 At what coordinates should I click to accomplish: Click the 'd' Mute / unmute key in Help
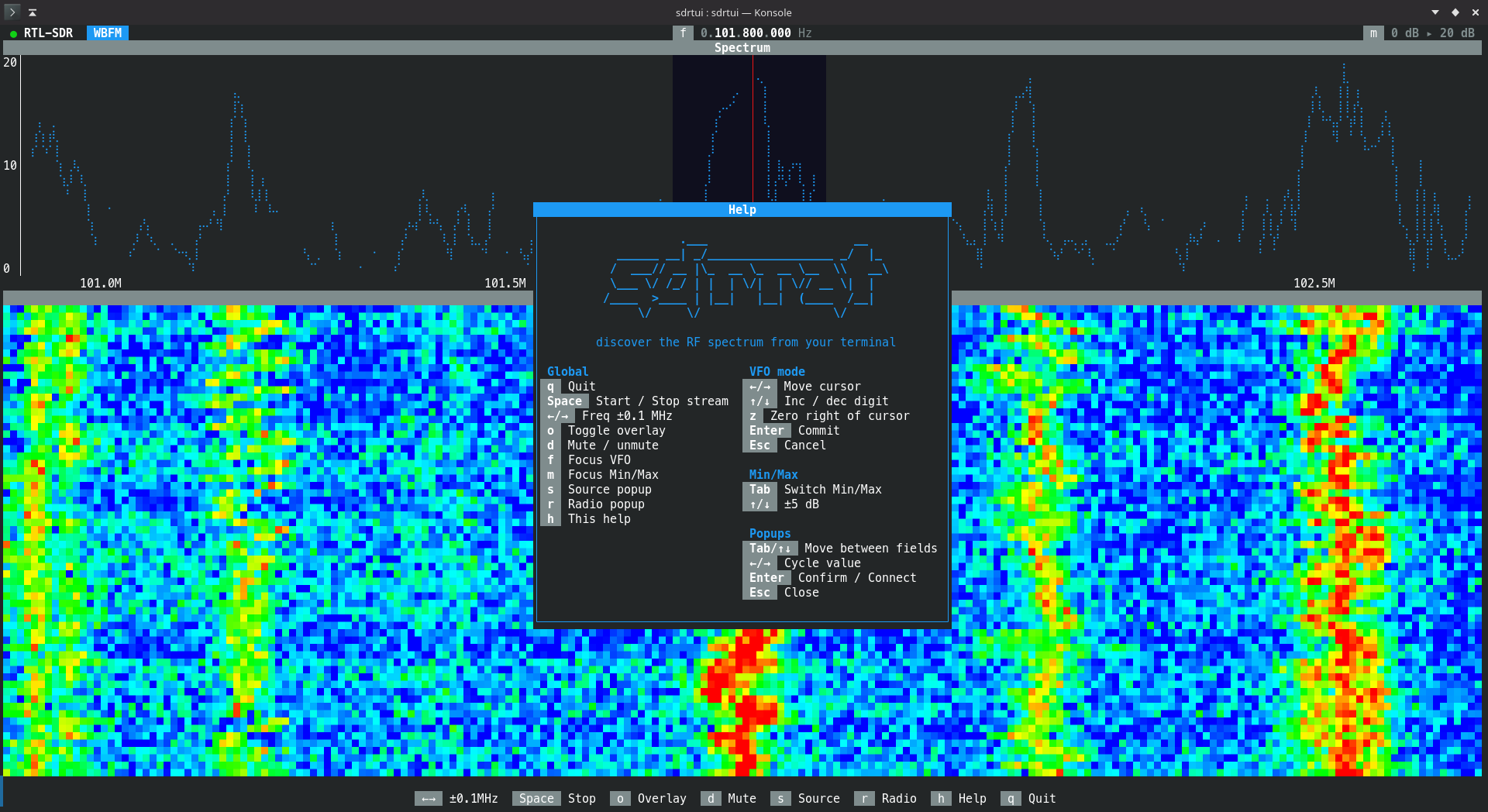coord(550,445)
